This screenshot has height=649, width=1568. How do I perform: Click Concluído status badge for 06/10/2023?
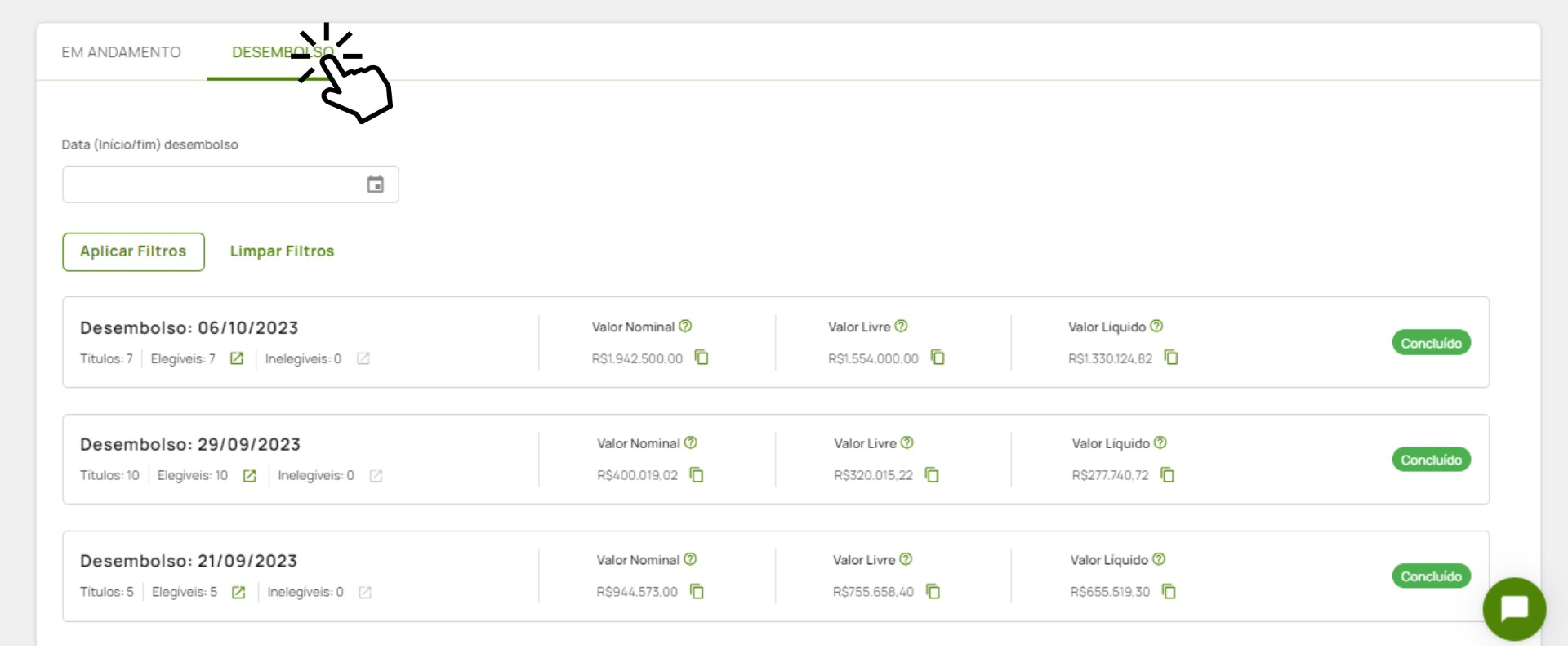(1431, 343)
